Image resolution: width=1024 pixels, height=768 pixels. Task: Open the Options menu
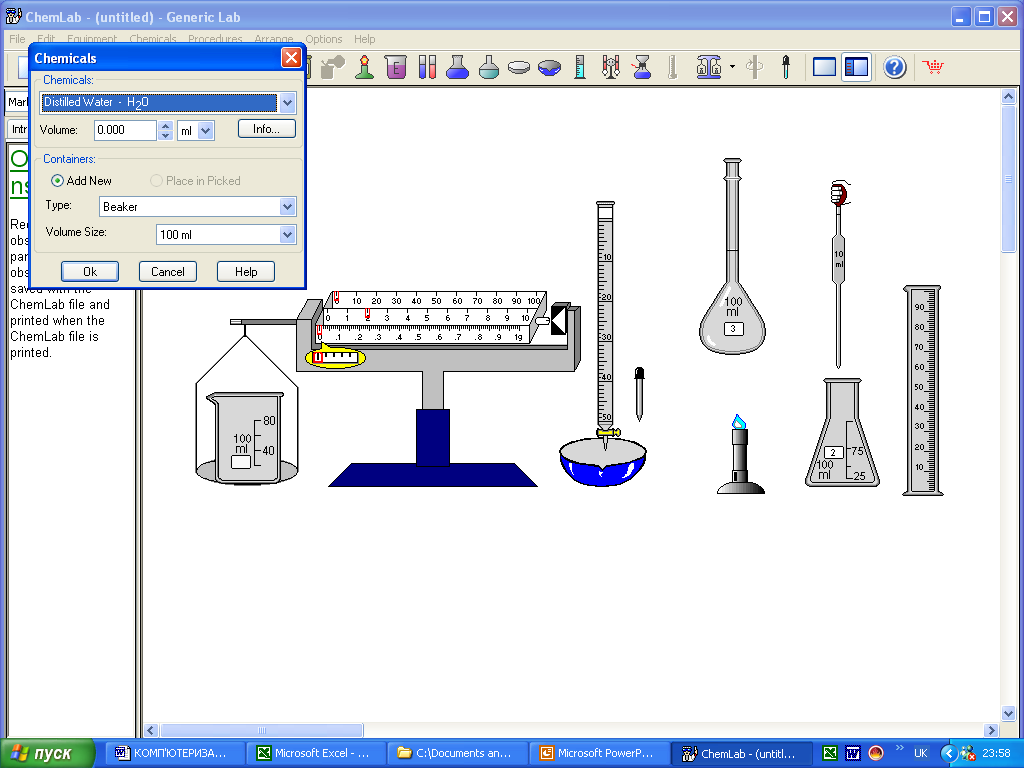pos(323,39)
